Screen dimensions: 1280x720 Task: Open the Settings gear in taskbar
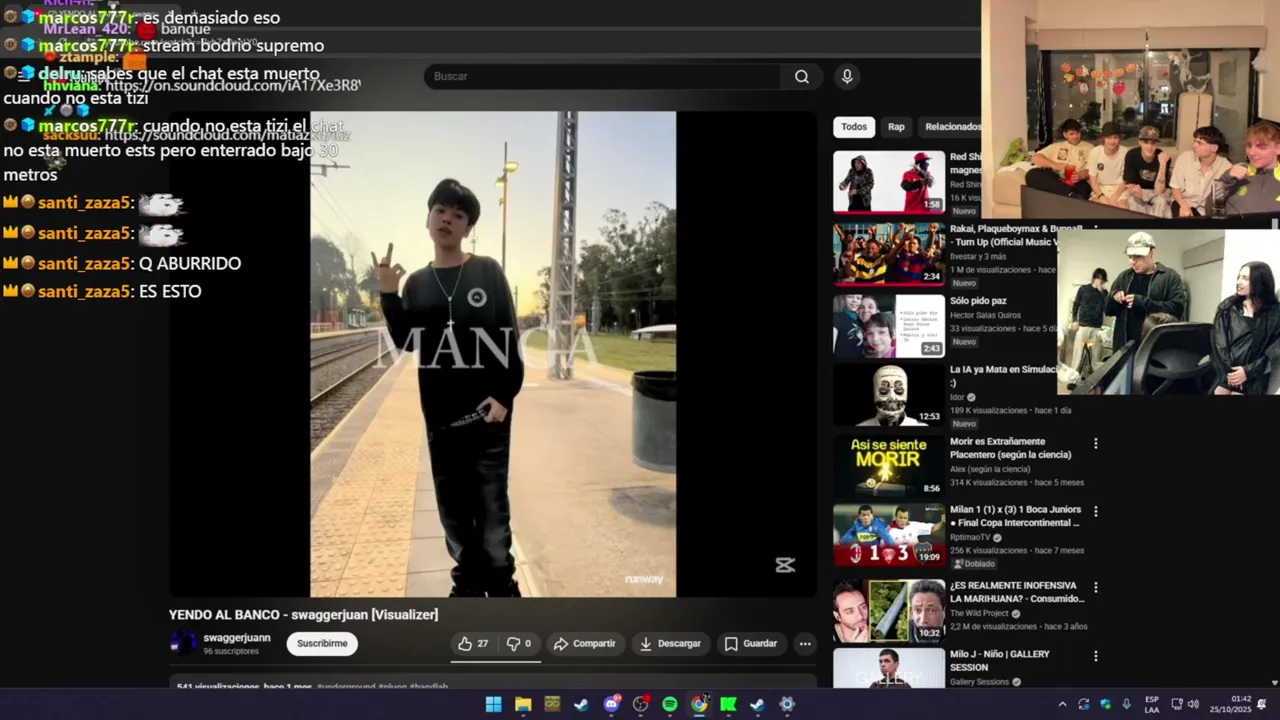point(787,704)
